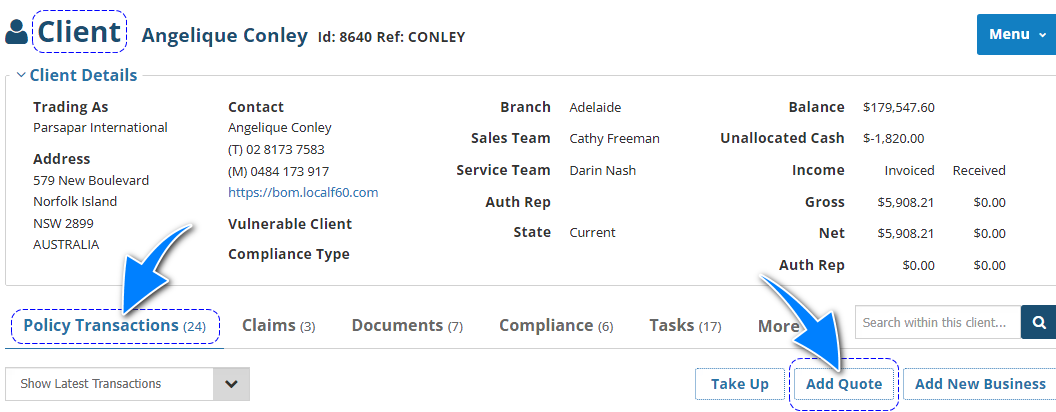Open the Menu dropdown button
Viewport: 1056px width, 412px height.
[1016, 35]
